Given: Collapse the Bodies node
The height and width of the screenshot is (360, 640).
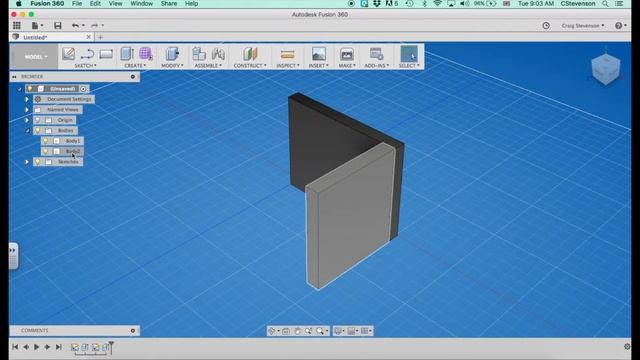Looking at the screenshot, I should [27, 131].
